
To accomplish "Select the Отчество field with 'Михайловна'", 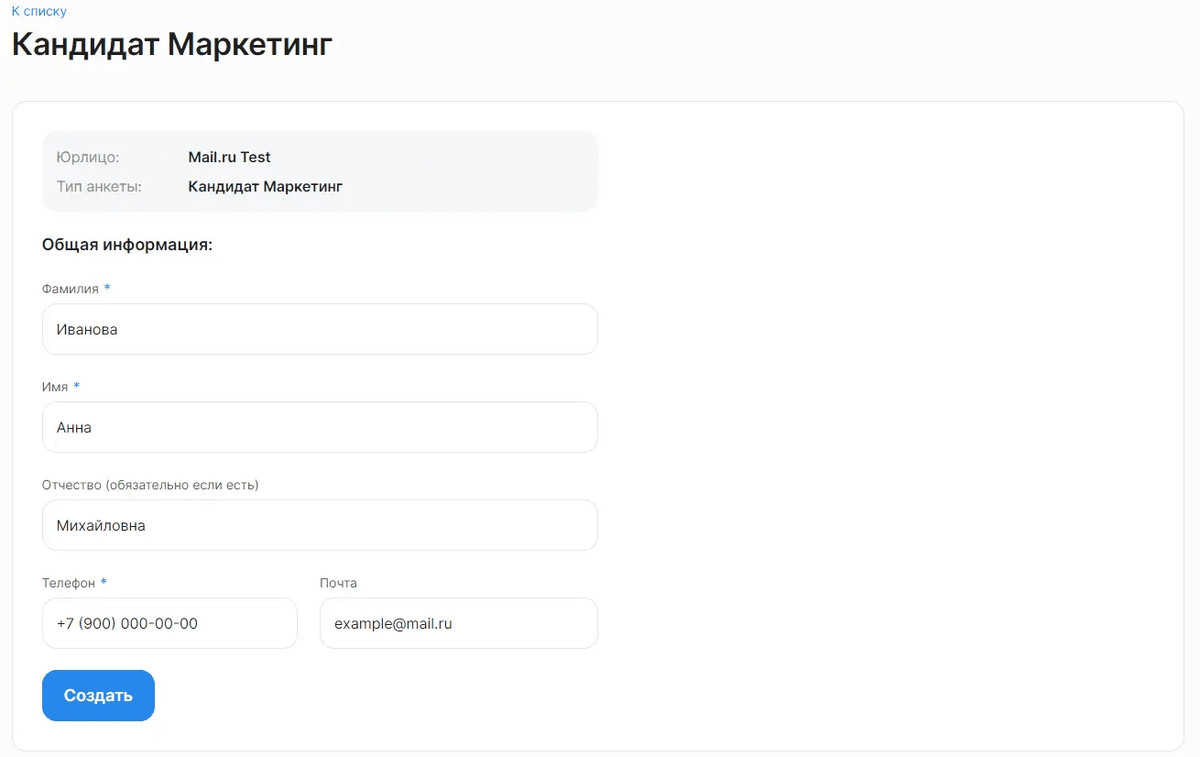I will (x=319, y=525).
